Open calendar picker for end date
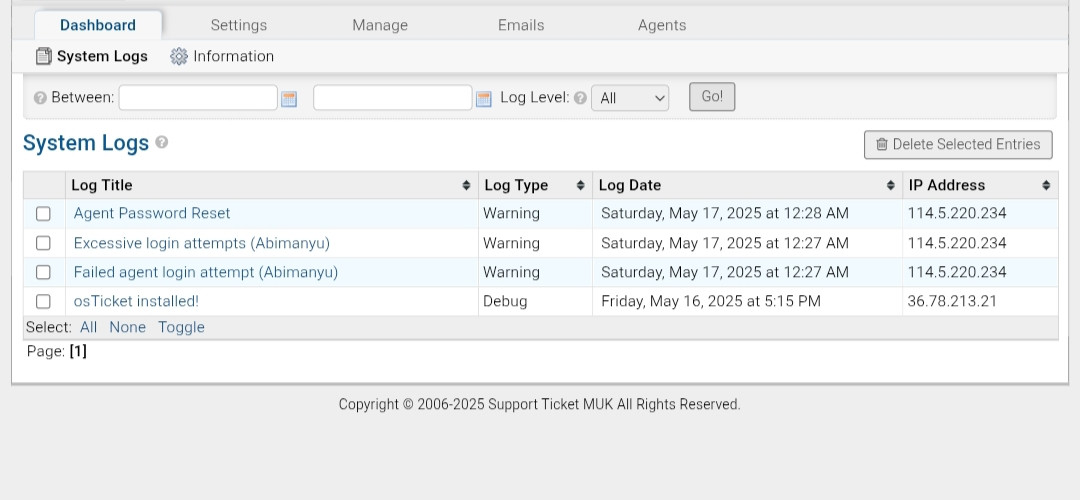1080x500 pixels. point(483,98)
